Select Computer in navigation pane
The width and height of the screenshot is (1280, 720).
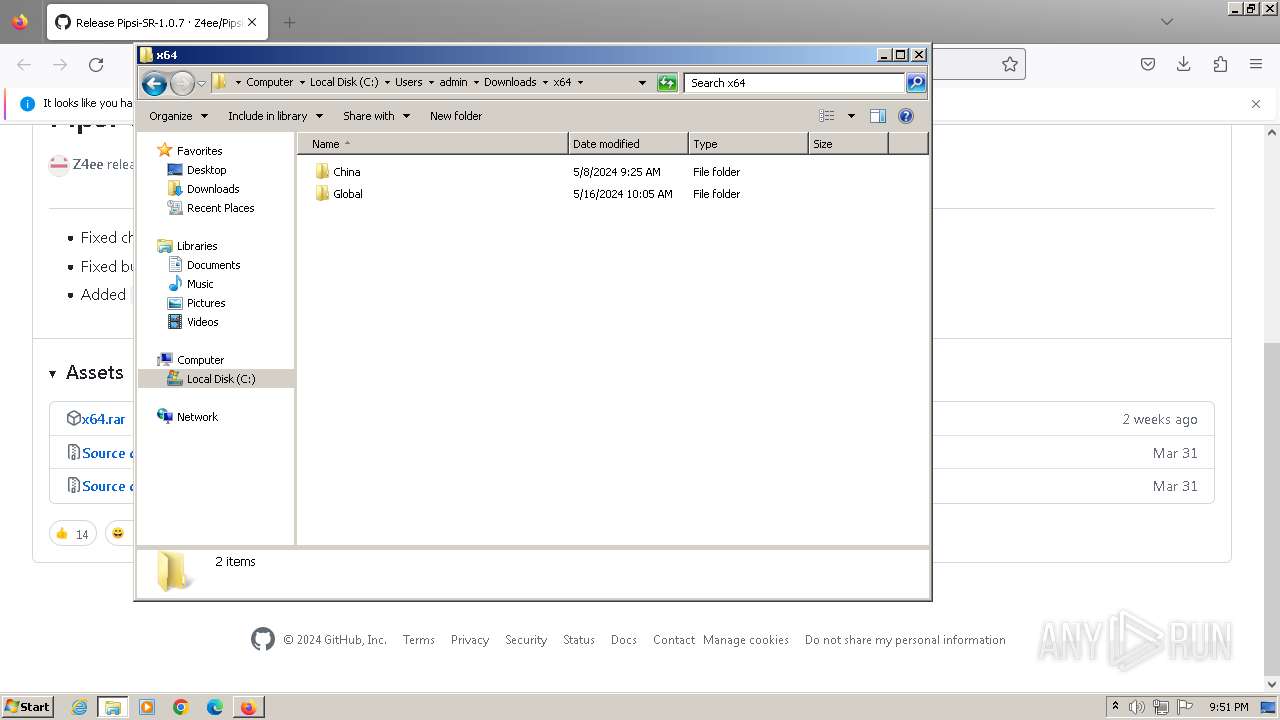pos(200,360)
